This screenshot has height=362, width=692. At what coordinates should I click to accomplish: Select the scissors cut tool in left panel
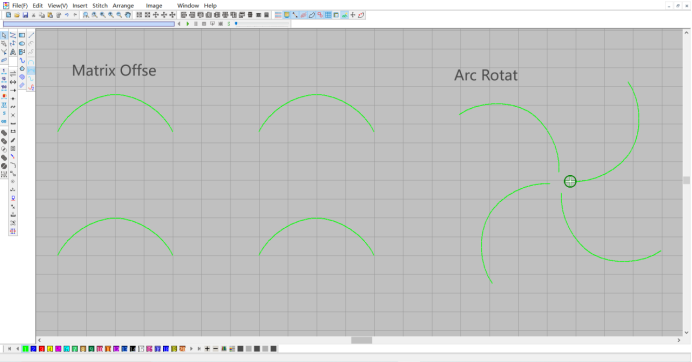click(x=4, y=52)
